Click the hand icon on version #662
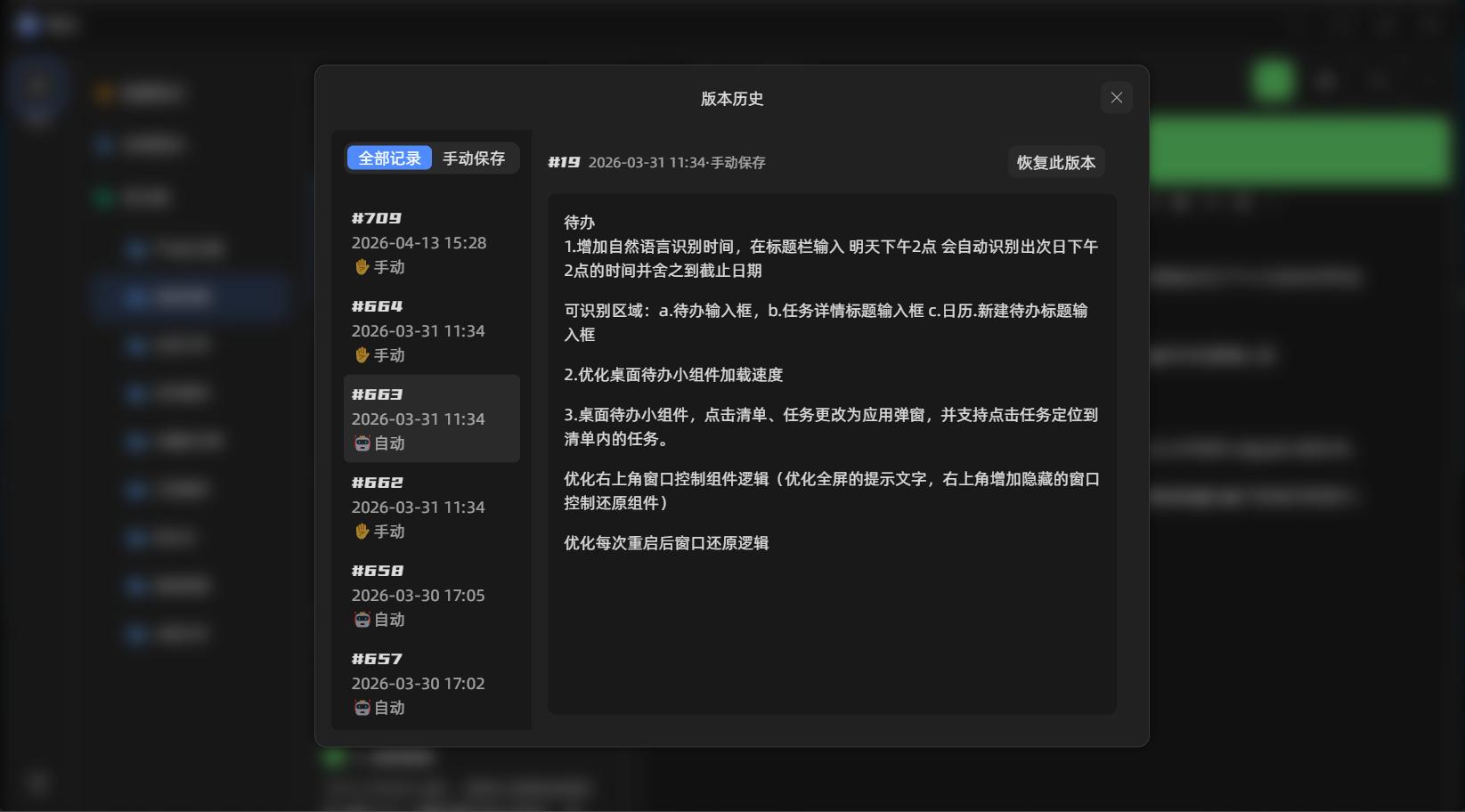Image resolution: width=1465 pixels, height=812 pixels. pyautogui.click(x=362, y=532)
